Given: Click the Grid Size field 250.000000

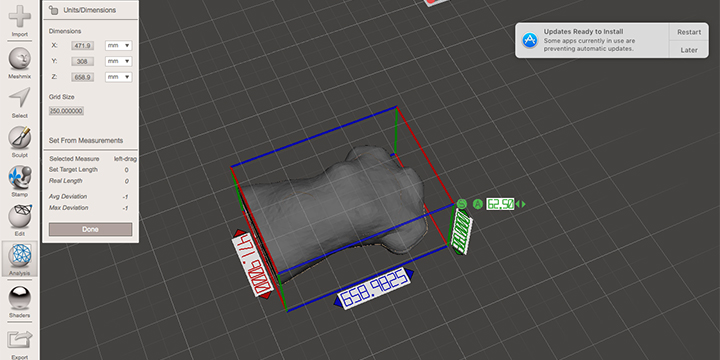Looking at the screenshot, I should coord(67,111).
